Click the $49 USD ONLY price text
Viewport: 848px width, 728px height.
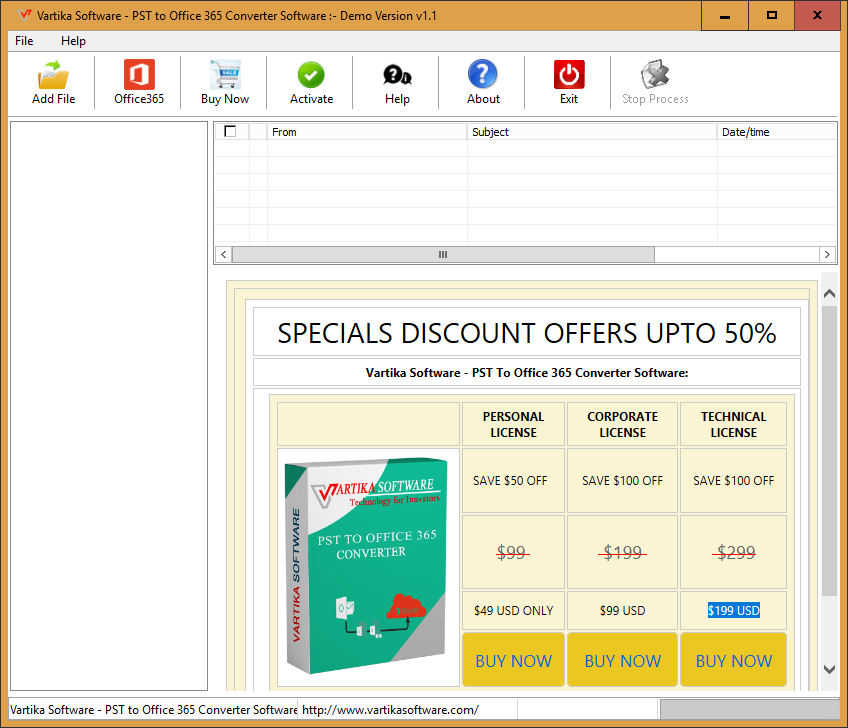click(x=513, y=611)
